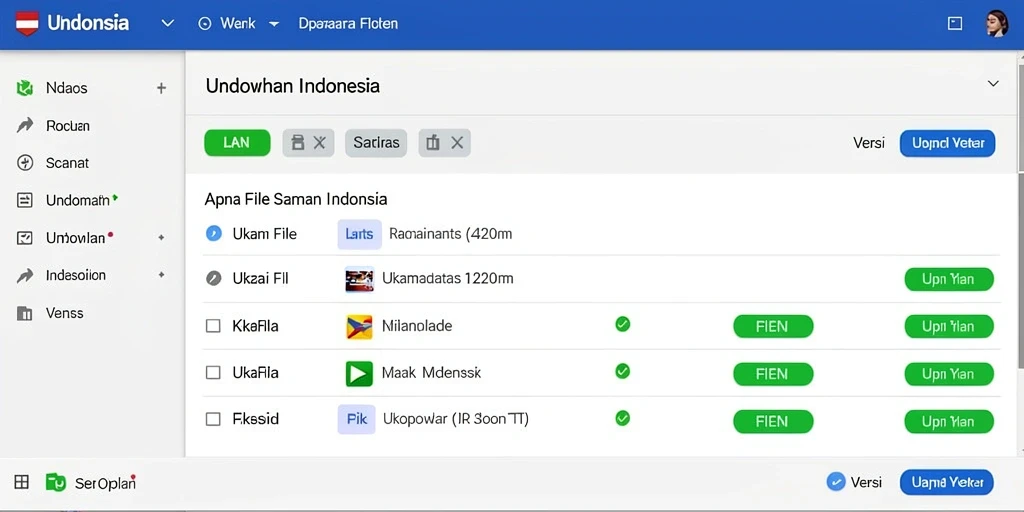Expand the Umovlan sidebar item
Image resolution: width=1024 pixels, height=512 pixels.
click(161, 238)
